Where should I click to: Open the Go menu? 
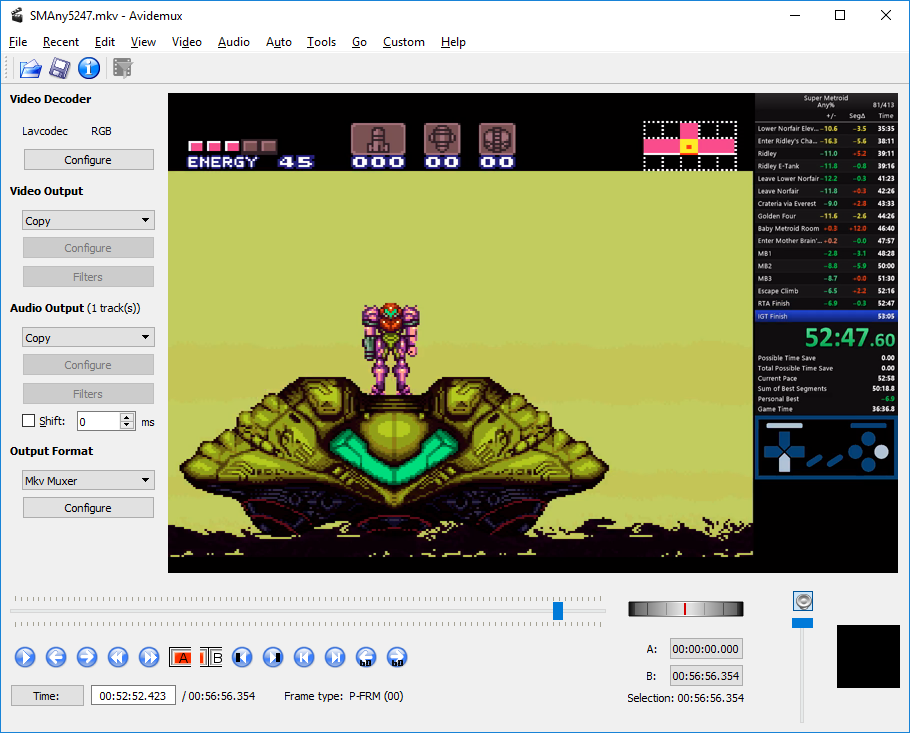(359, 42)
